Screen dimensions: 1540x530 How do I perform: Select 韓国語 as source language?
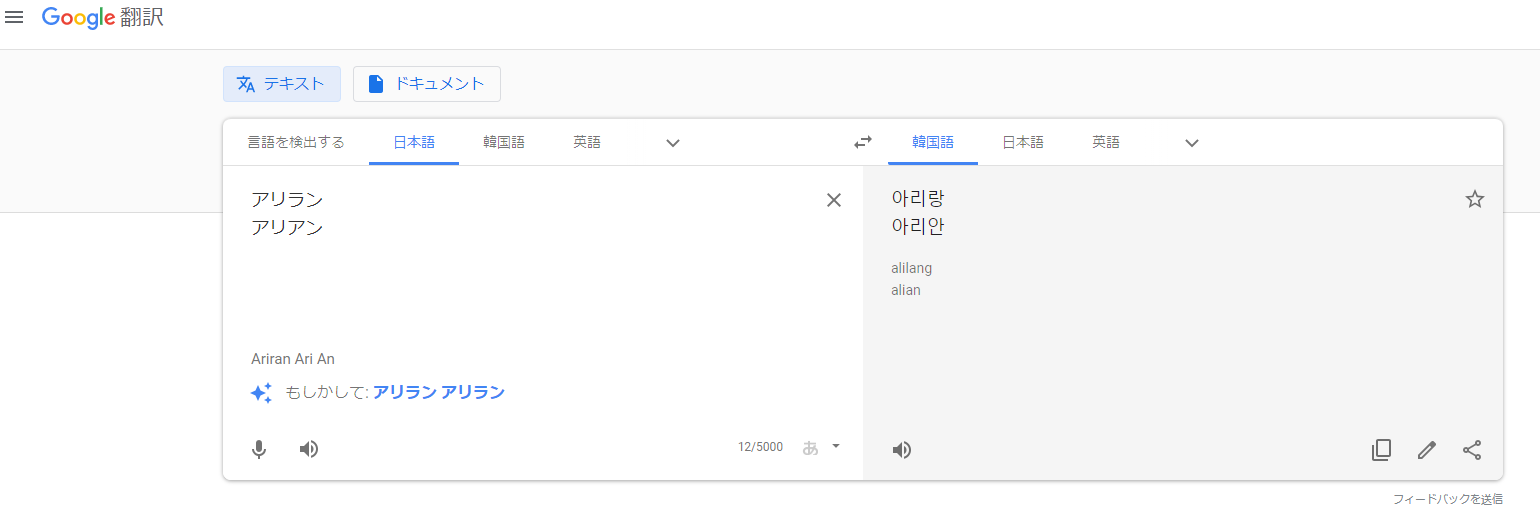click(x=504, y=142)
